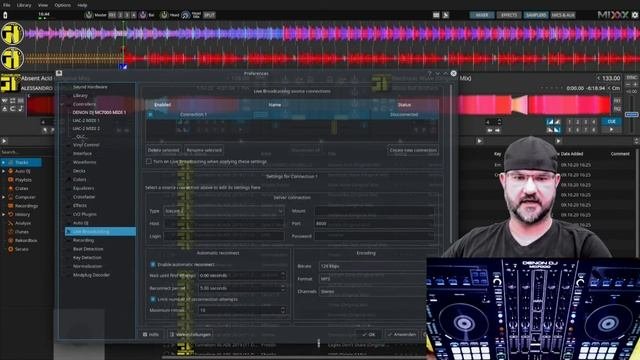The height and width of the screenshot is (360, 640).
Task: Expand the Computer library item
Action: click(4, 197)
